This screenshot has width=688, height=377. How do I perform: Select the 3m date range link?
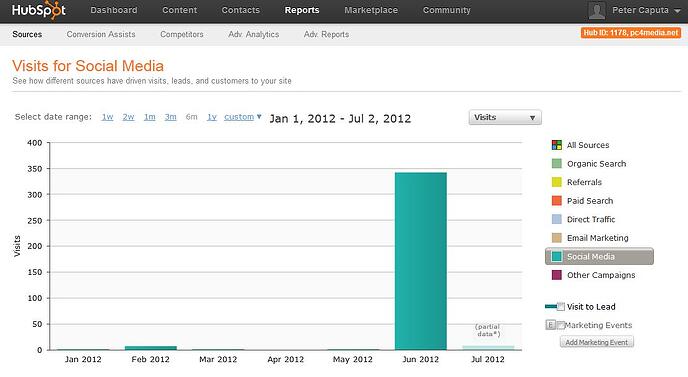170,117
